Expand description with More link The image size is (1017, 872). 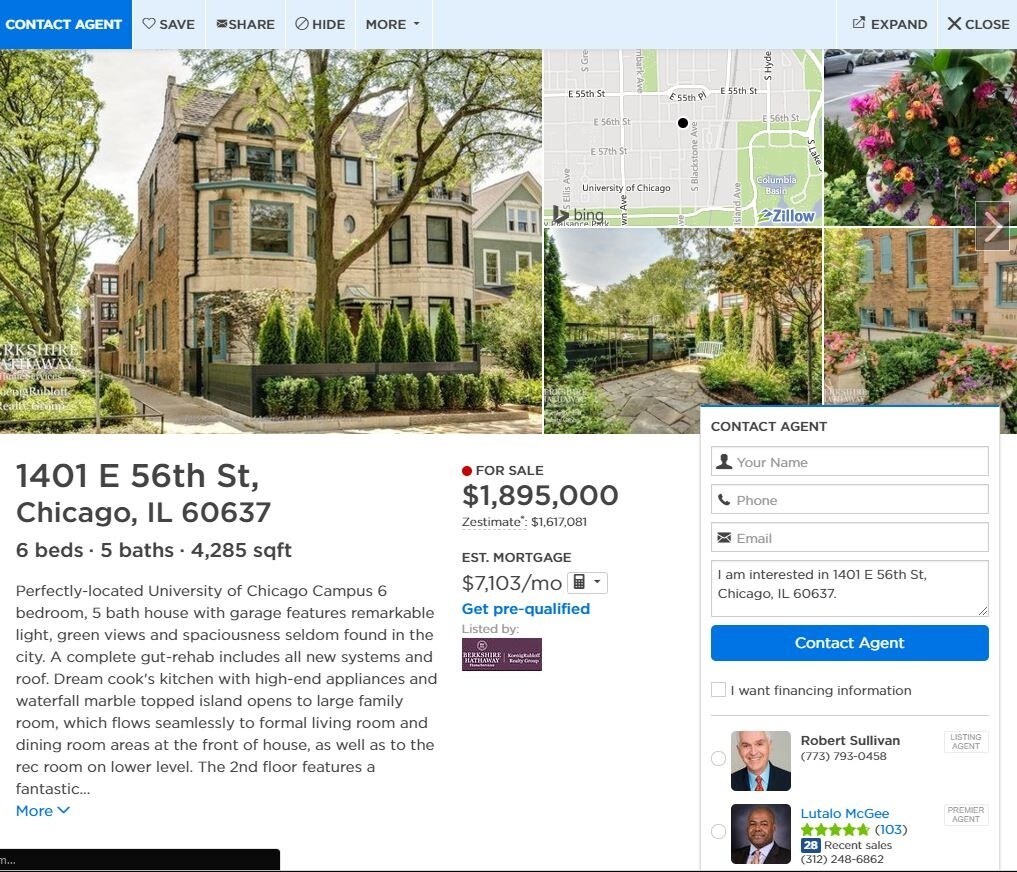pyautogui.click(x=43, y=810)
